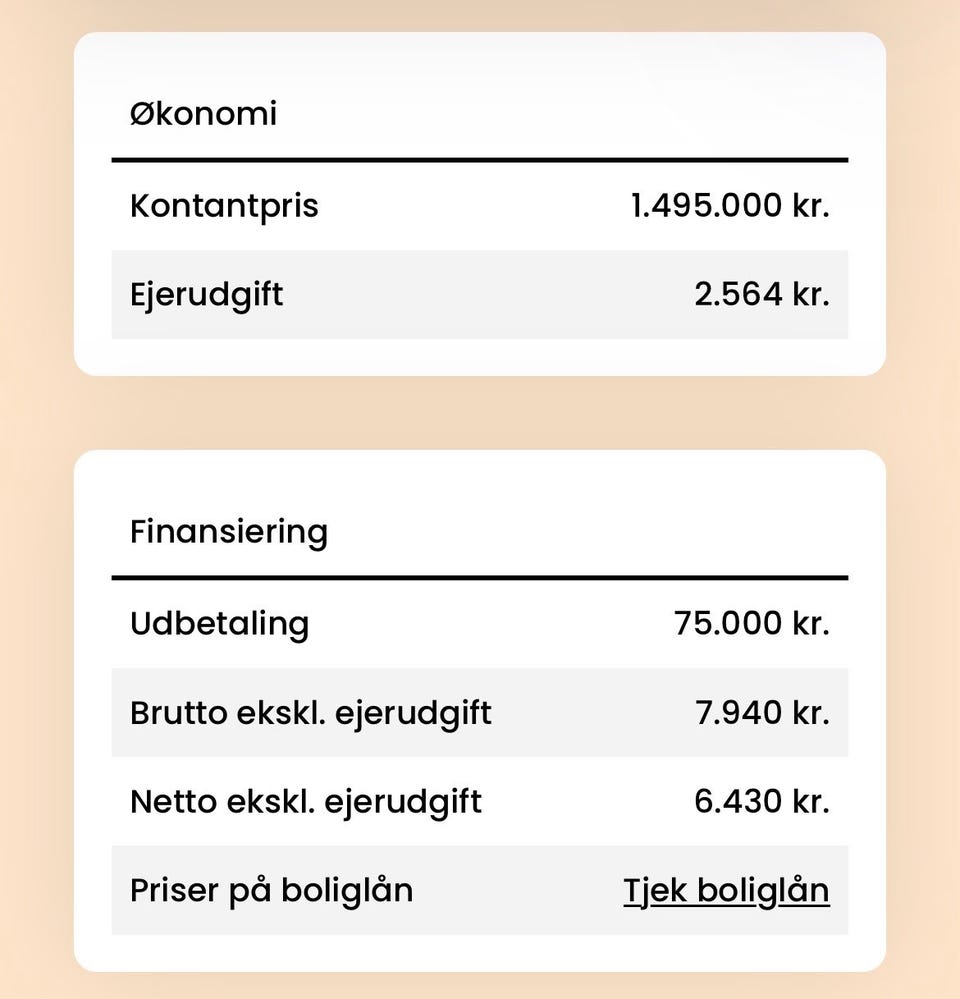Click the beige gap between the two cards
Image resolution: width=960 pixels, height=999 pixels.
tap(480, 413)
